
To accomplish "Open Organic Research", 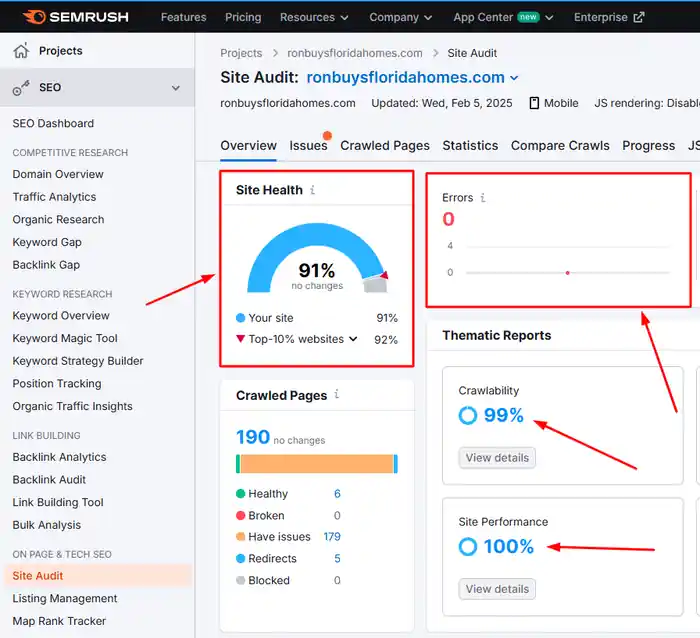I will click(58, 220).
